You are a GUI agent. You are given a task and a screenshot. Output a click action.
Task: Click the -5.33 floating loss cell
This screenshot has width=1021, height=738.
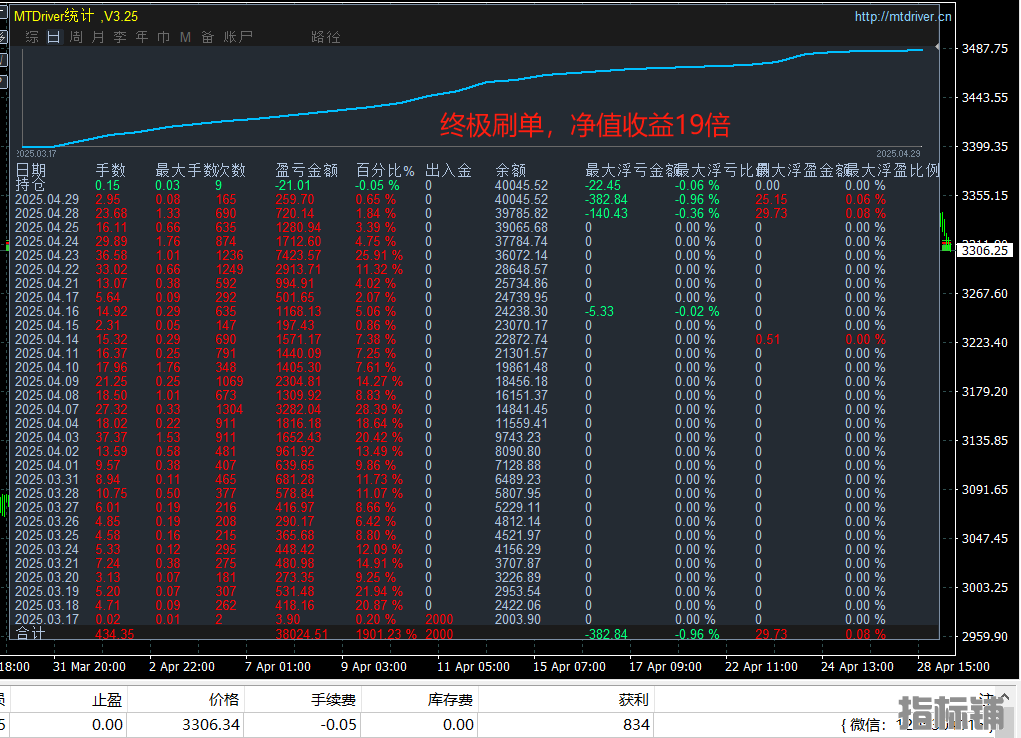coord(599,311)
